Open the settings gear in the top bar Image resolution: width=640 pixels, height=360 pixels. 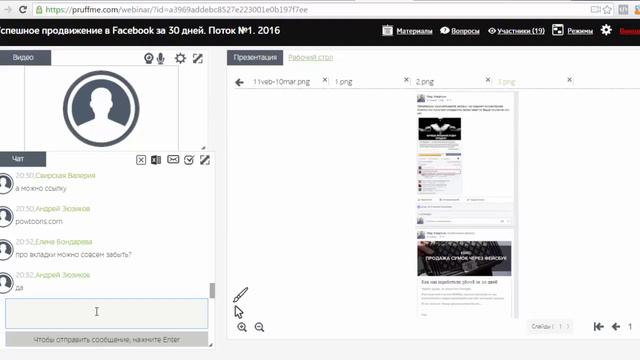pyautogui.click(x=606, y=30)
